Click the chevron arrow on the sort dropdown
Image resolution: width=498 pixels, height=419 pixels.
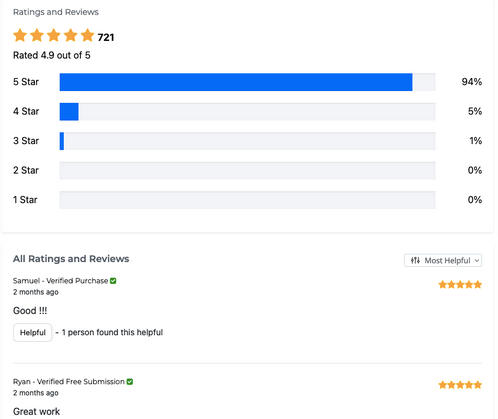477,261
